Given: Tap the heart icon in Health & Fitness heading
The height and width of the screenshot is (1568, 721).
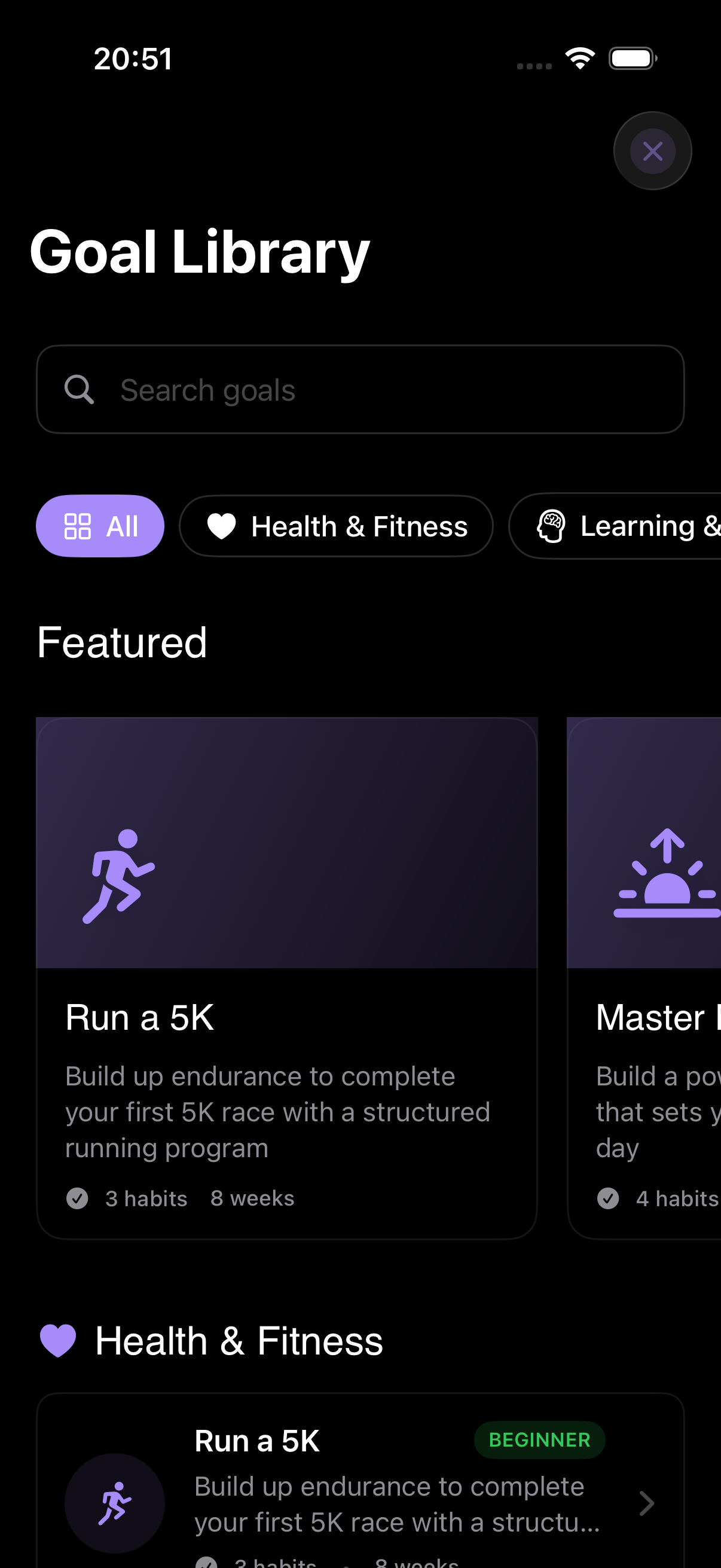Looking at the screenshot, I should tap(58, 1341).
